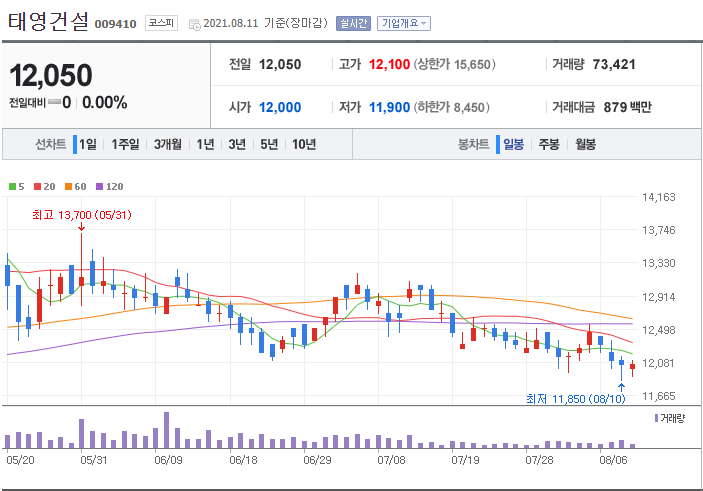703x491 pixels.
Task: Click the 코스피 market badge
Action: click(161, 23)
